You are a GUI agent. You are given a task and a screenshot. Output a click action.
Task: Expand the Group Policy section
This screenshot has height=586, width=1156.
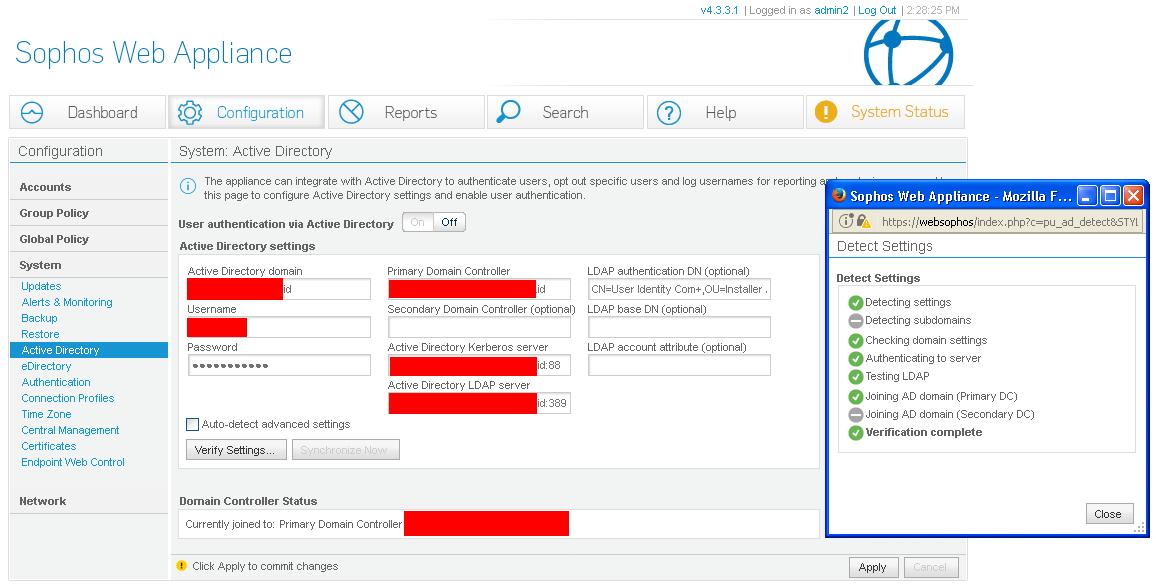(54, 213)
